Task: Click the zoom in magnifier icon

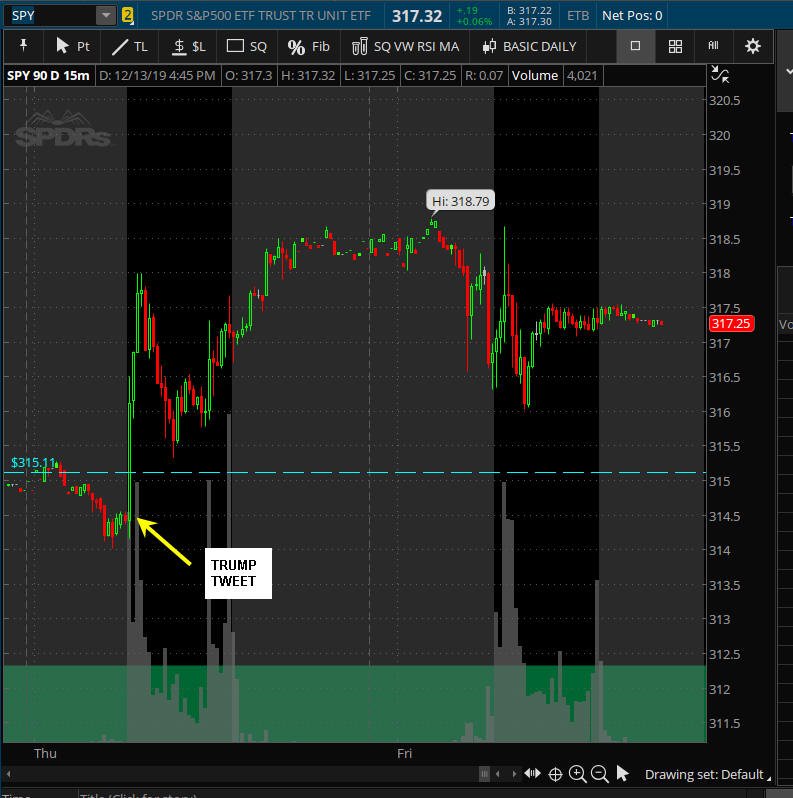Action: tap(577, 774)
